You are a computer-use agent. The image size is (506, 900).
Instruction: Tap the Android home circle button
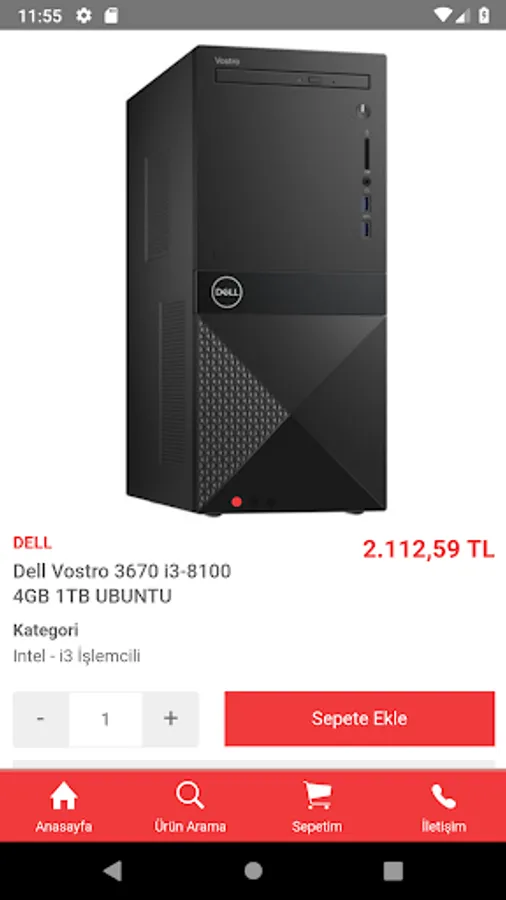coord(253,871)
